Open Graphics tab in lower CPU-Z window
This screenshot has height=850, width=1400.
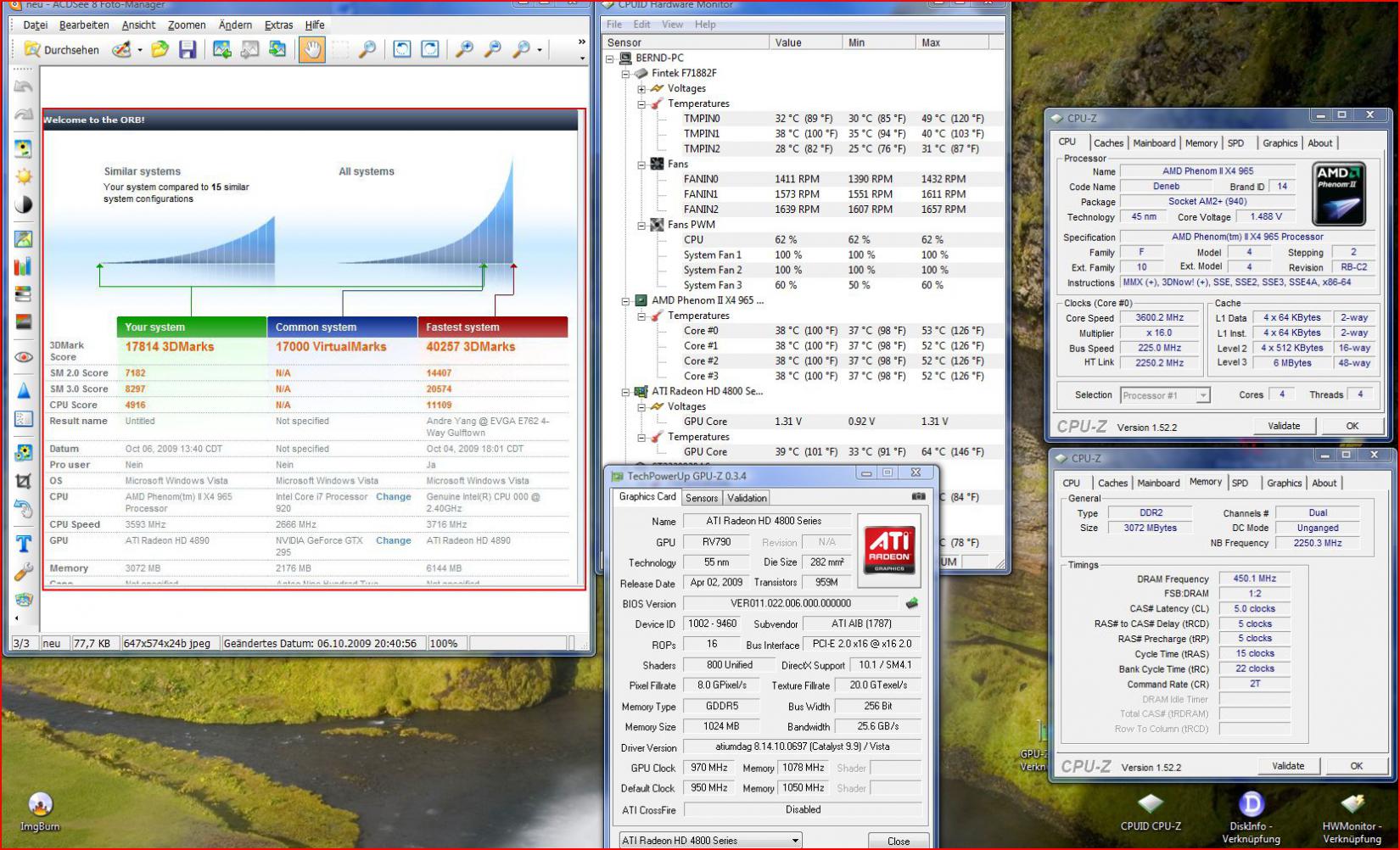coord(1284,484)
